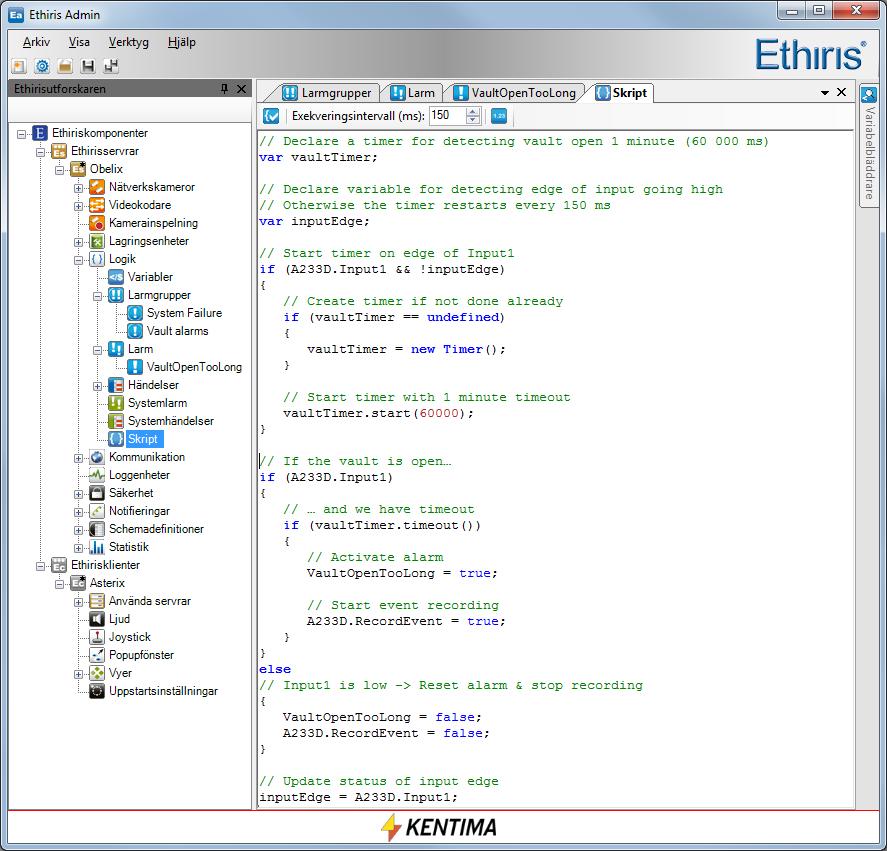Image resolution: width=887 pixels, height=851 pixels.
Task: Expand the Nätverkskameror node
Action: 78,188
